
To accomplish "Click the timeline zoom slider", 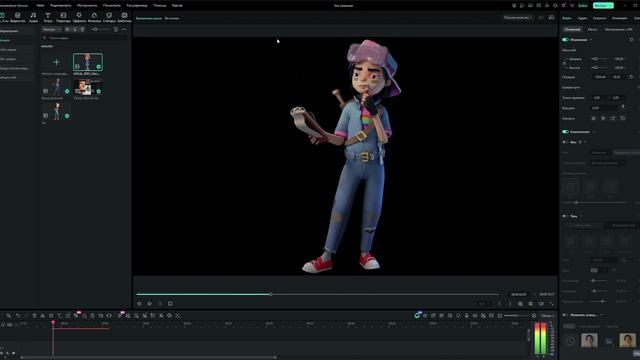I will 516,316.
